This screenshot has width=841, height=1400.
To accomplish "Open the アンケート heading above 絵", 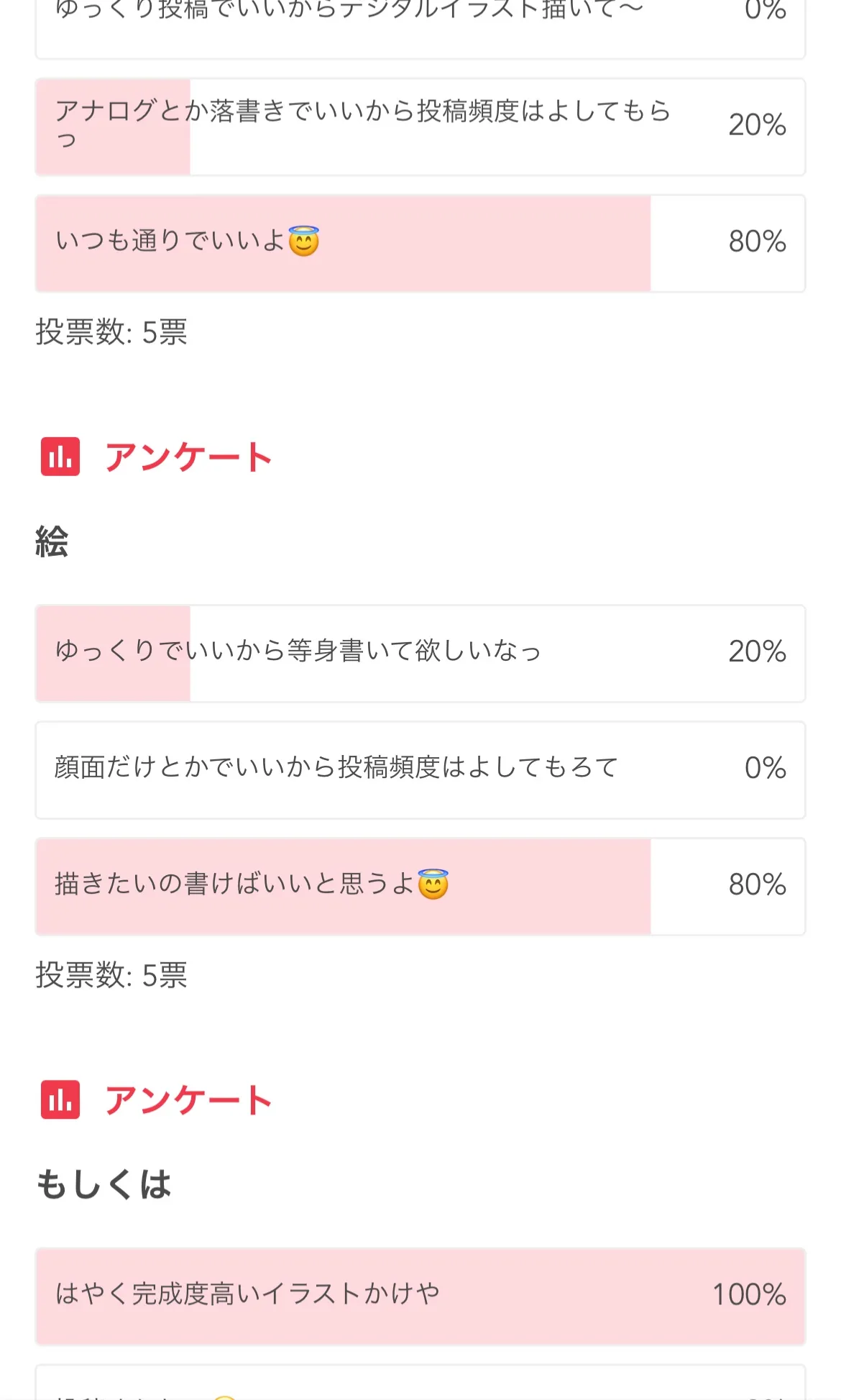I will (x=188, y=457).
